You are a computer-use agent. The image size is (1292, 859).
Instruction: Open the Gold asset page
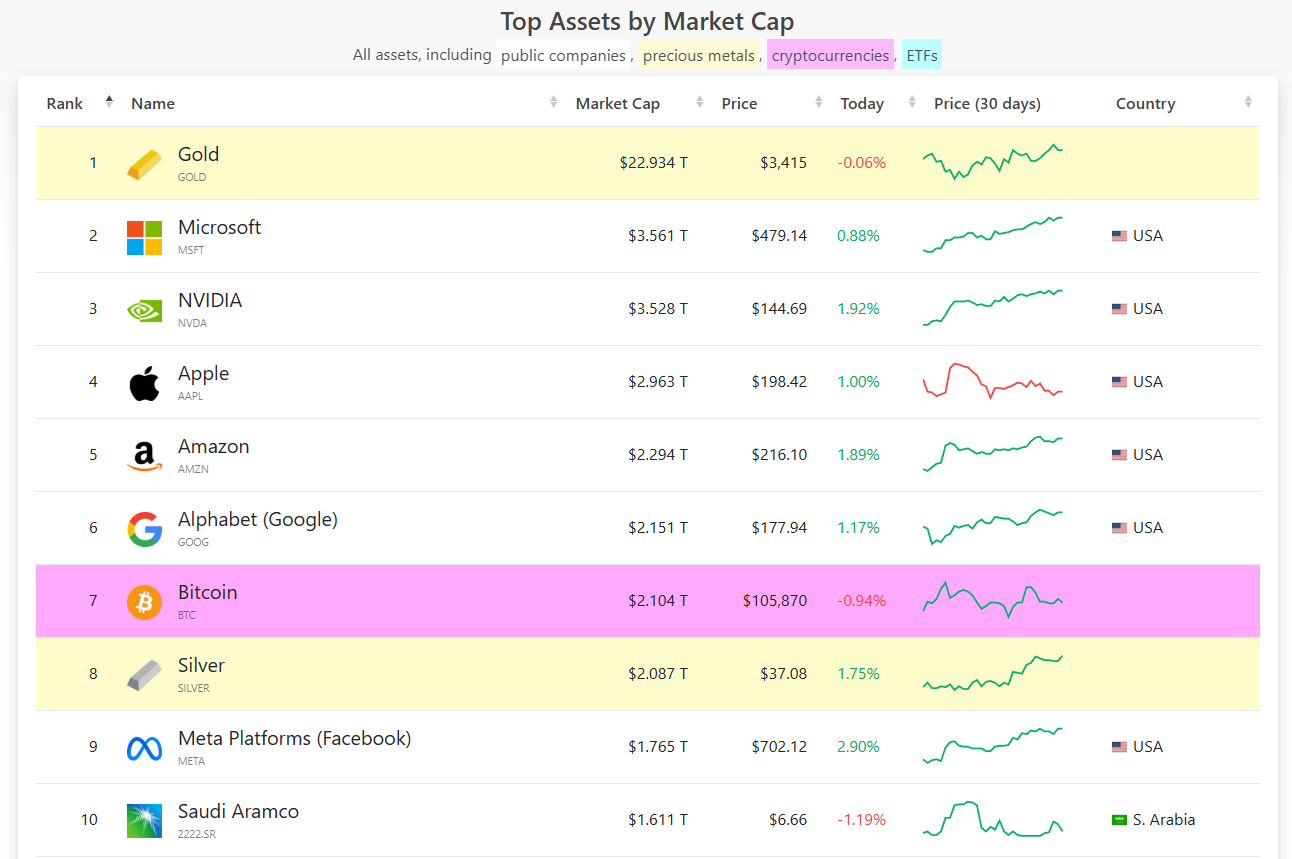198,155
